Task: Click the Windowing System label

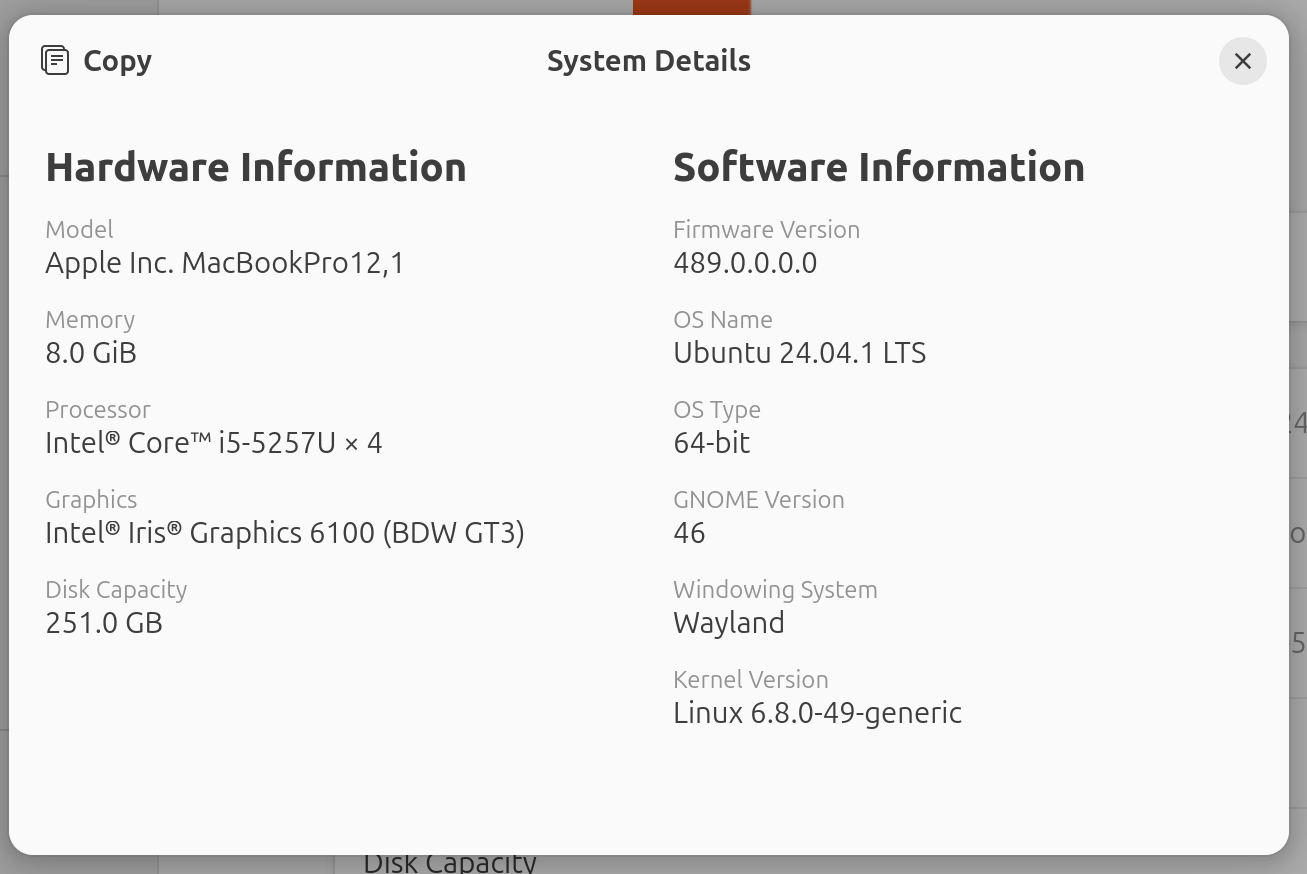Action: pyautogui.click(x=776, y=590)
